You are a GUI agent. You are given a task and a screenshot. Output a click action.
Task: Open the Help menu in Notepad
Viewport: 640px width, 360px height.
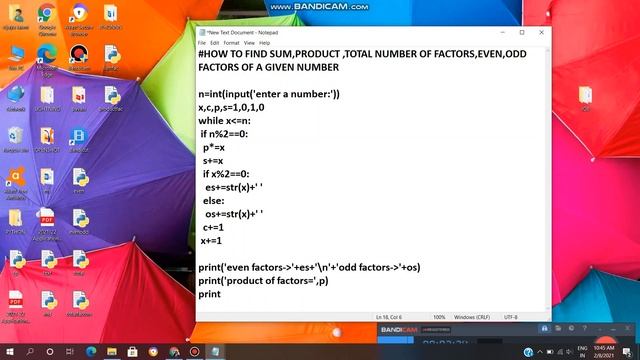pos(264,43)
